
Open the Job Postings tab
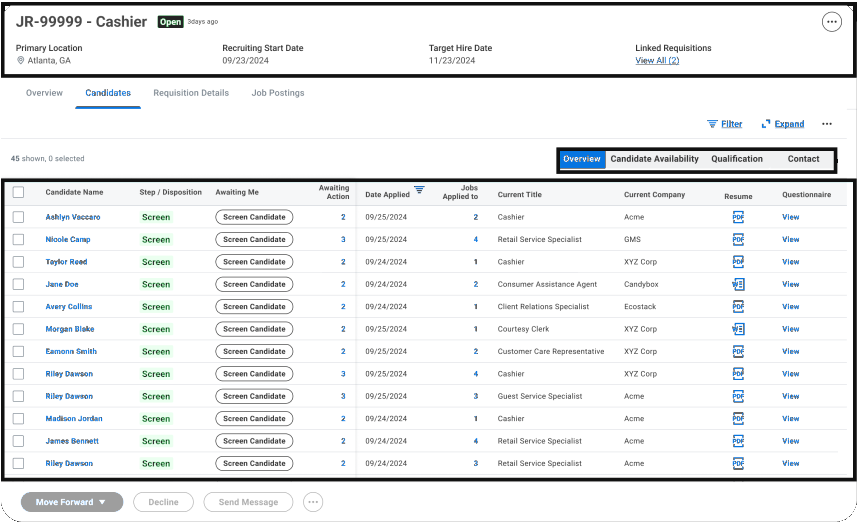277,93
